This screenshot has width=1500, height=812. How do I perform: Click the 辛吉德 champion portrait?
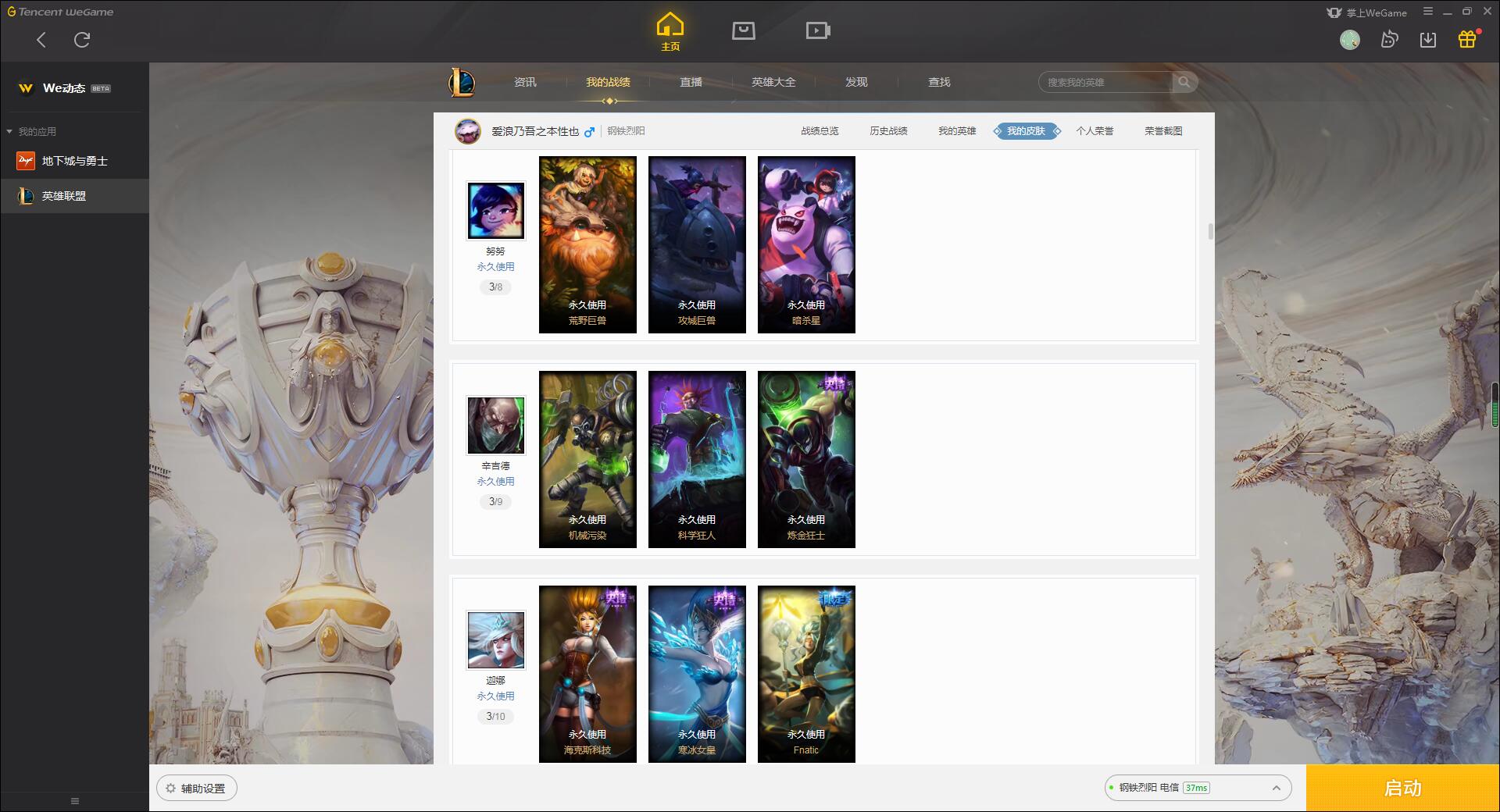tap(496, 426)
